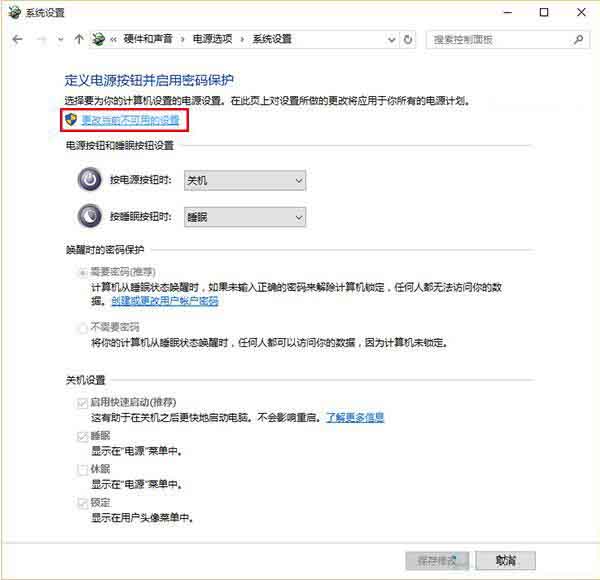Click the 搜索控制面板 search field

pyautogui.click(x=498, y=39)
